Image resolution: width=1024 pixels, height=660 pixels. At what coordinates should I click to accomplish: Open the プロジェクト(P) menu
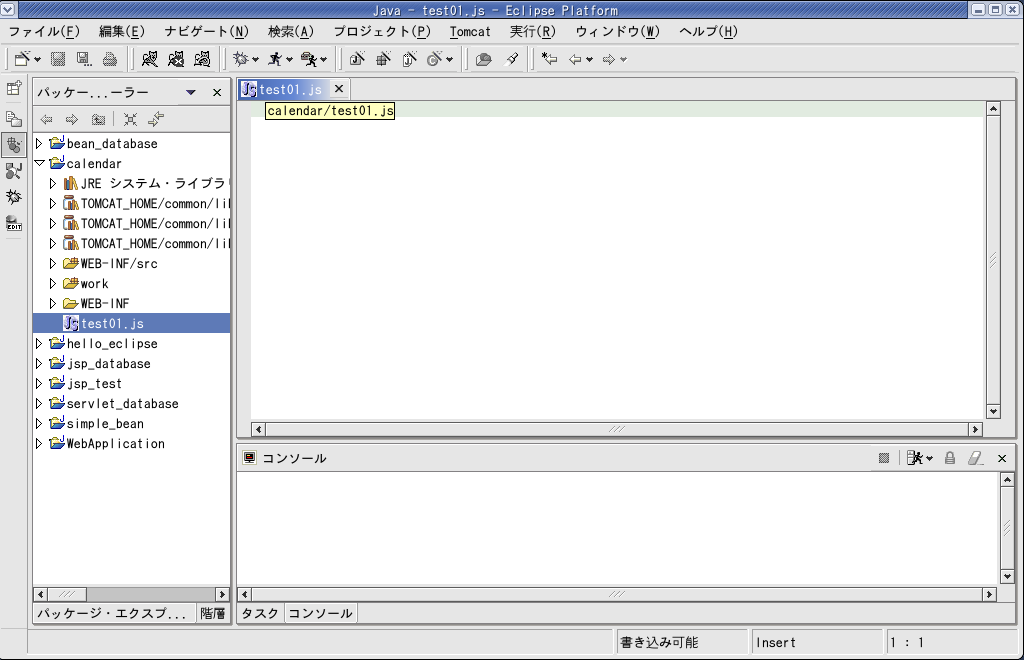coord(382,31)
